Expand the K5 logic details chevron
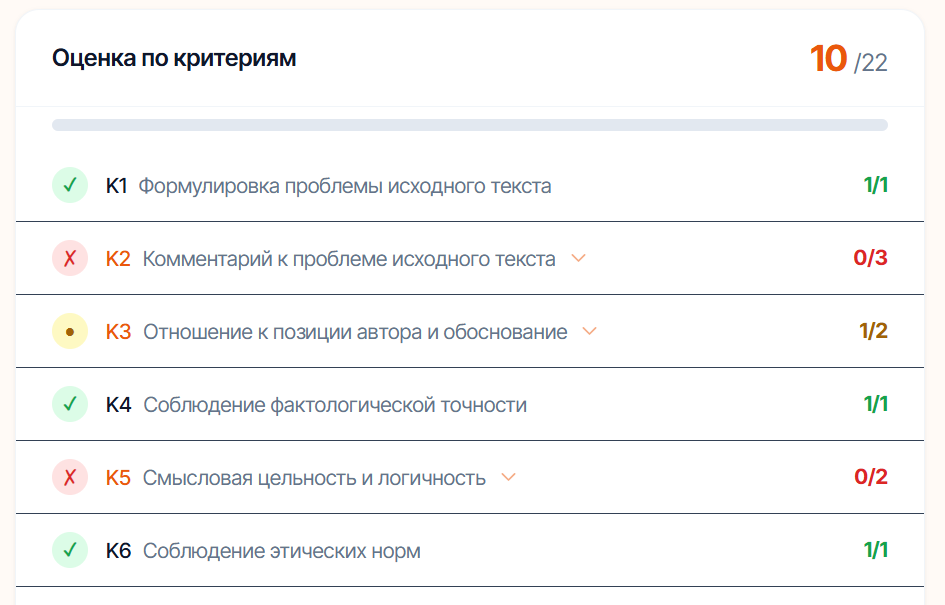This screenshot has width=945, height=605. 510,478
